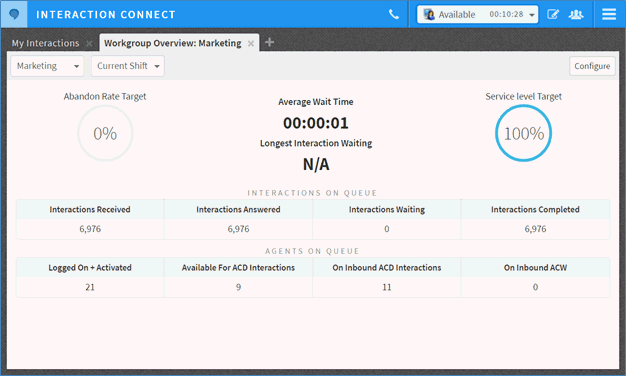
Task: Click the Interactions Waiting column header
Action: [386, 209]
